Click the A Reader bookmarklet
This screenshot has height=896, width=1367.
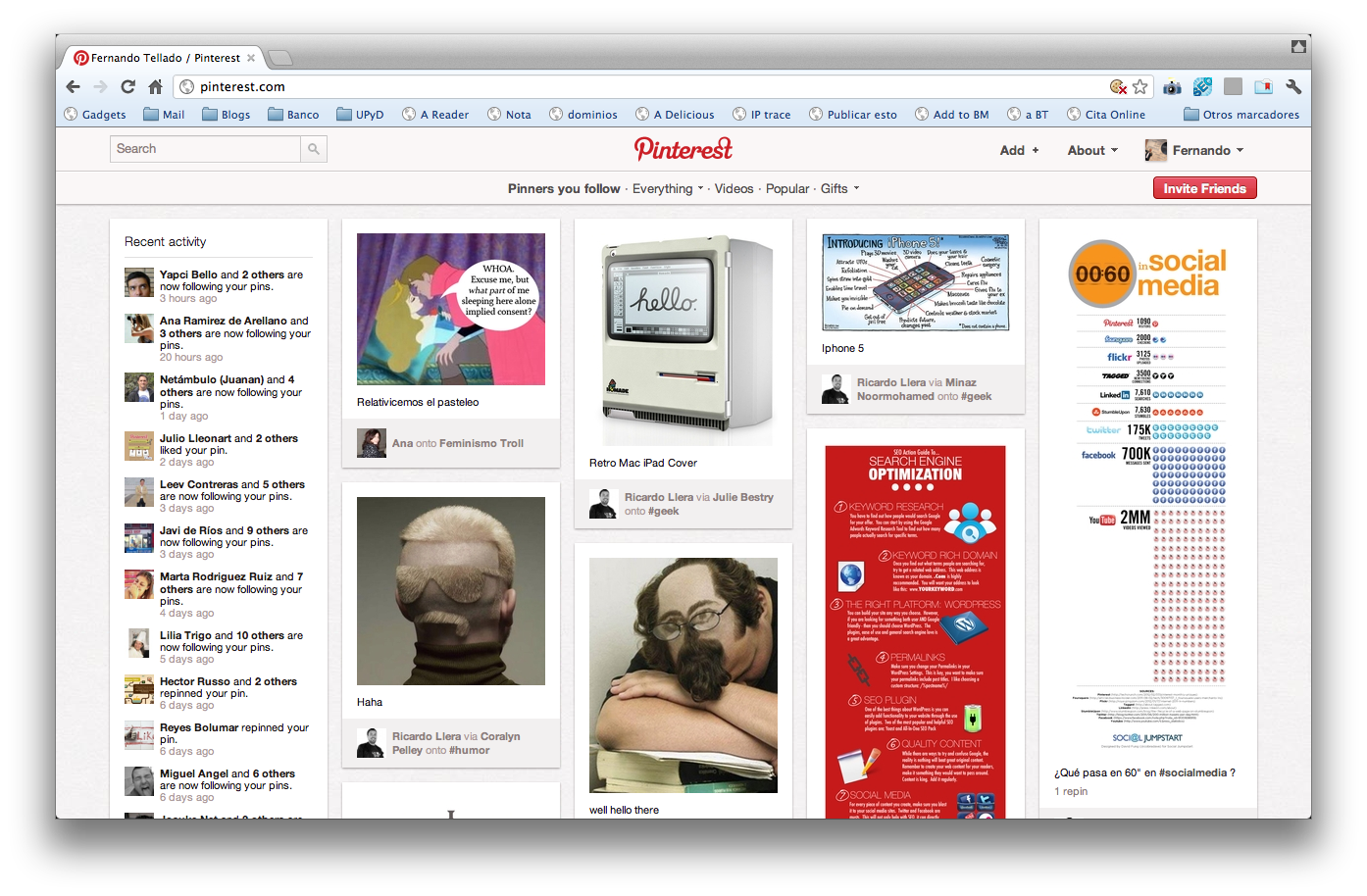435,115
